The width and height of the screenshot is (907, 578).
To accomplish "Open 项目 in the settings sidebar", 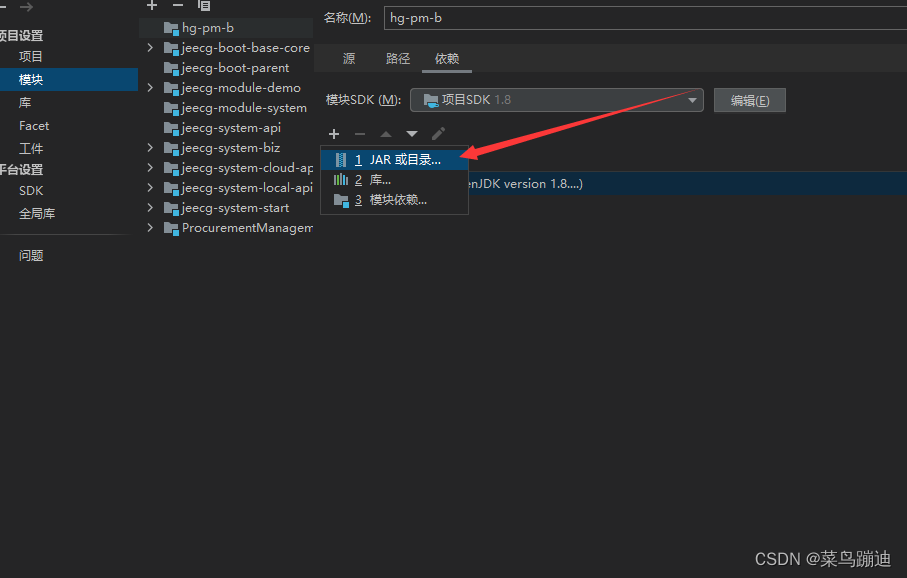I will pyautogui.click(x=31, y=57).
